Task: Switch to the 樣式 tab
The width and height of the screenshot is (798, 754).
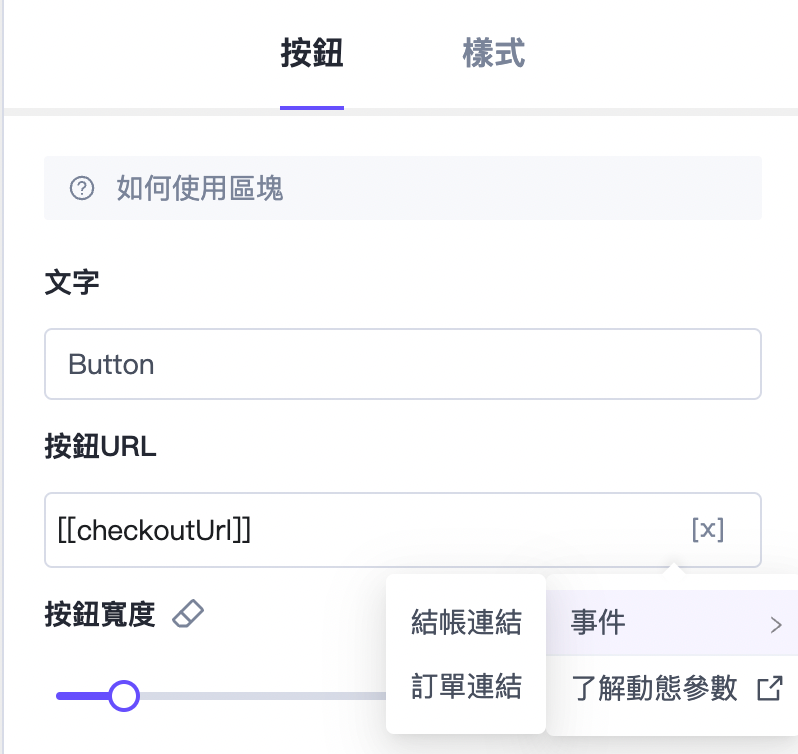Action: click(x=493, y=54)
